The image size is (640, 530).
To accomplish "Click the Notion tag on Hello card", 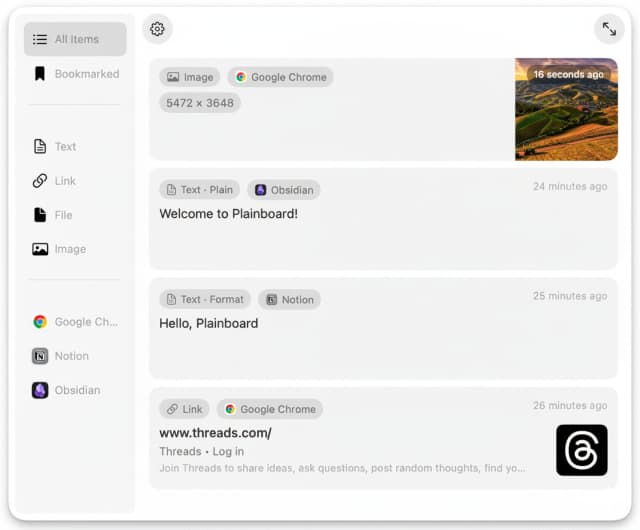I will coord(289,299).
